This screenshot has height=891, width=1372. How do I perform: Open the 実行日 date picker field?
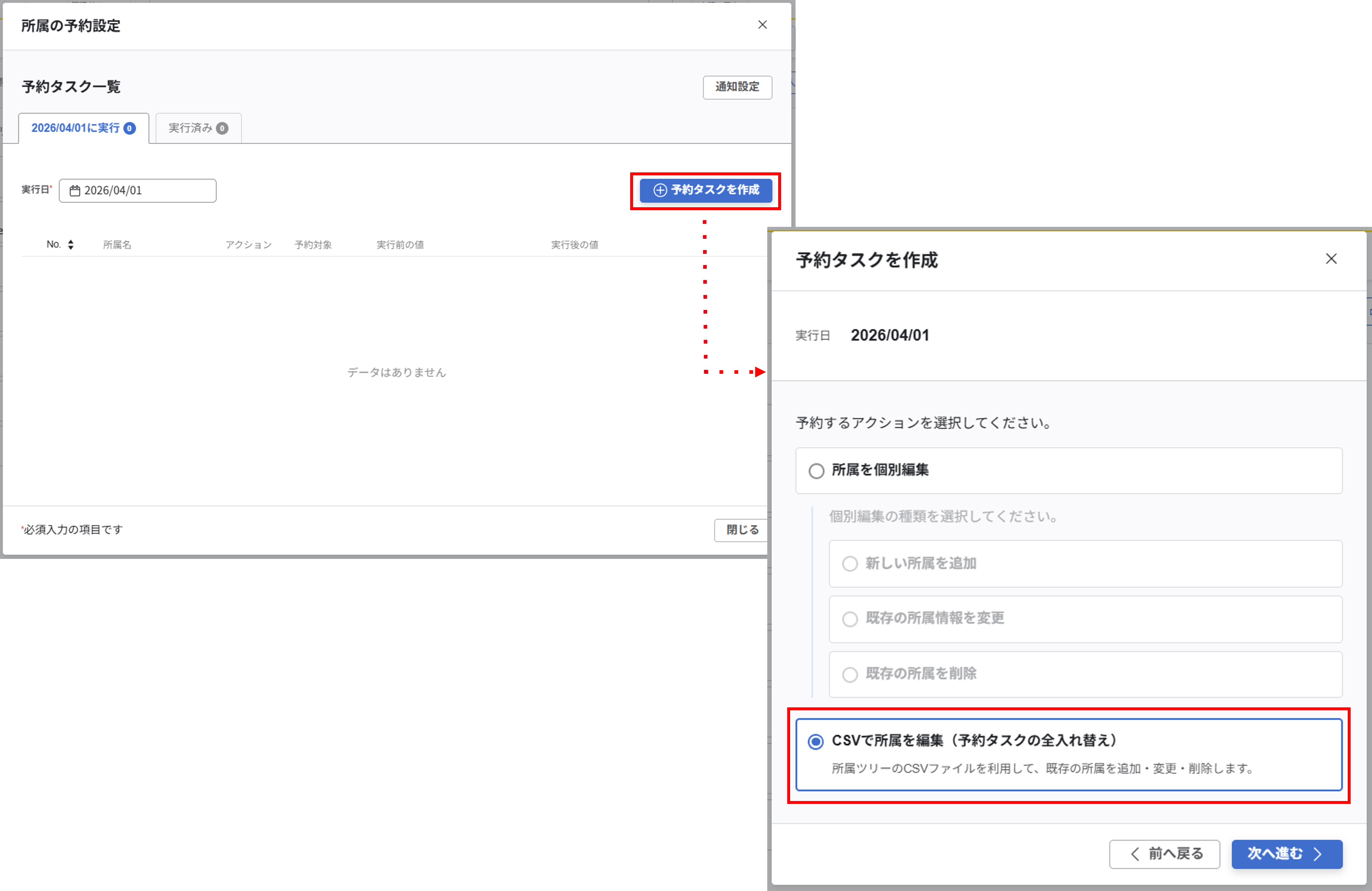137,191
